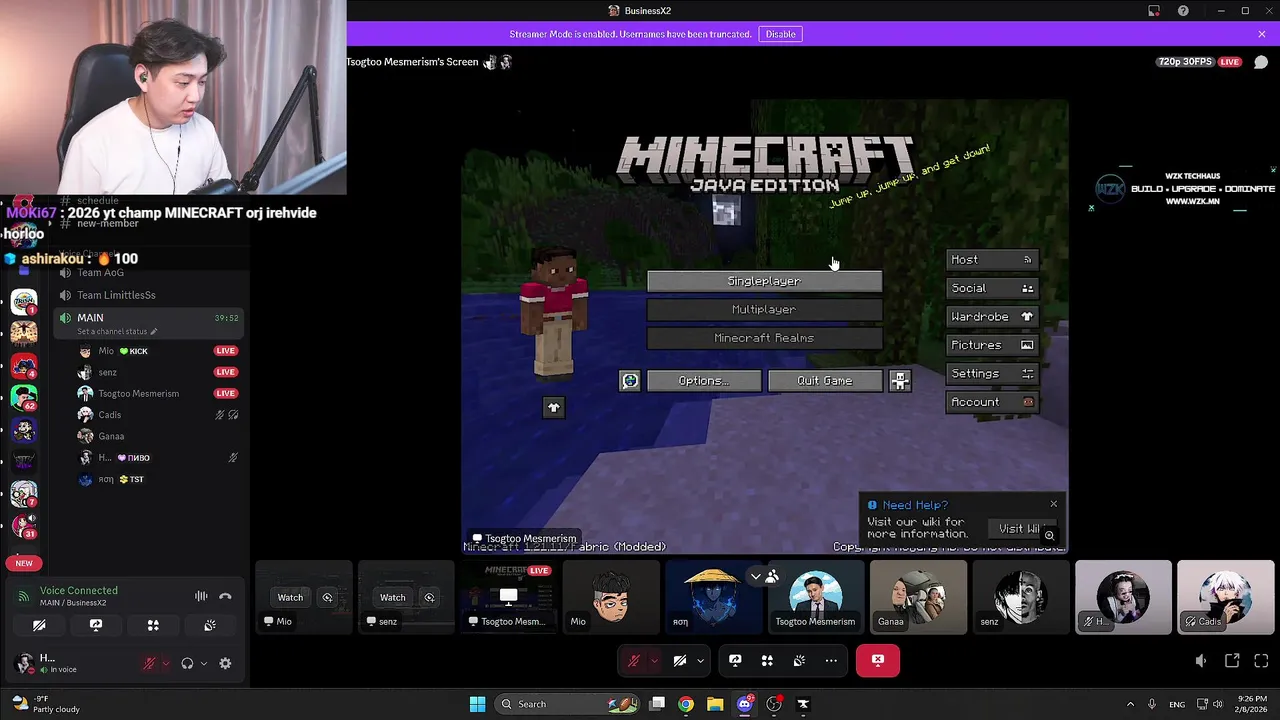Select Ganaa in MAIN channel list
1280x720 pixels.
tap(158, 436)
